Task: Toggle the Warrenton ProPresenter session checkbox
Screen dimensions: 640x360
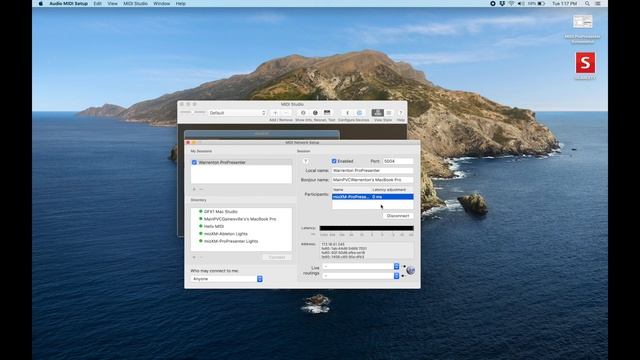Action: pyautogui.click(x=194, y=162)
